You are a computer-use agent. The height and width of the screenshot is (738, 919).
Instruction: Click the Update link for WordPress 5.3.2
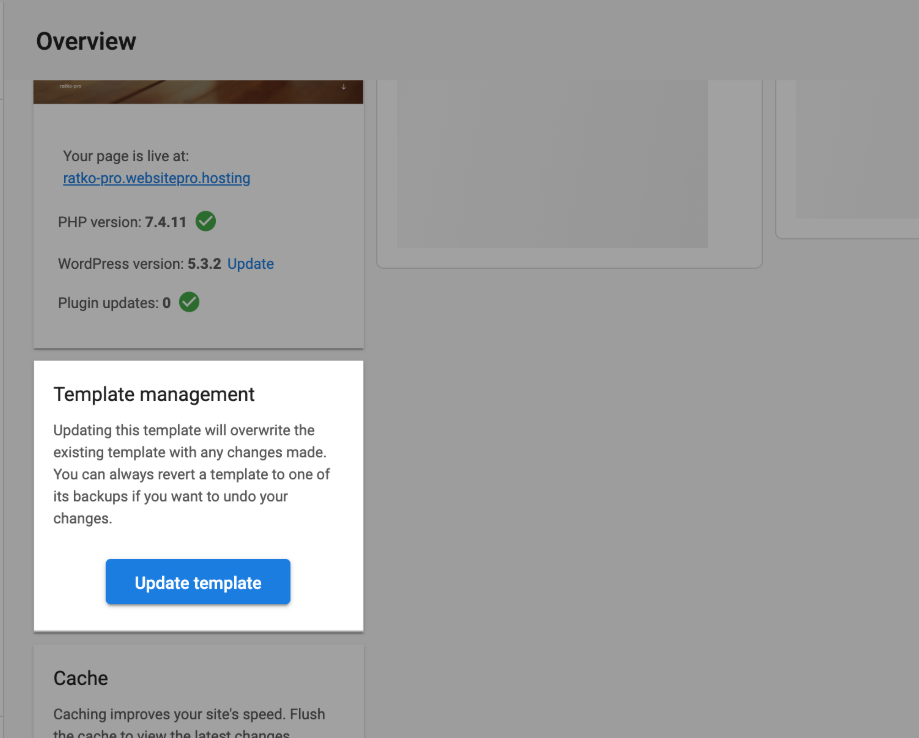250,263
